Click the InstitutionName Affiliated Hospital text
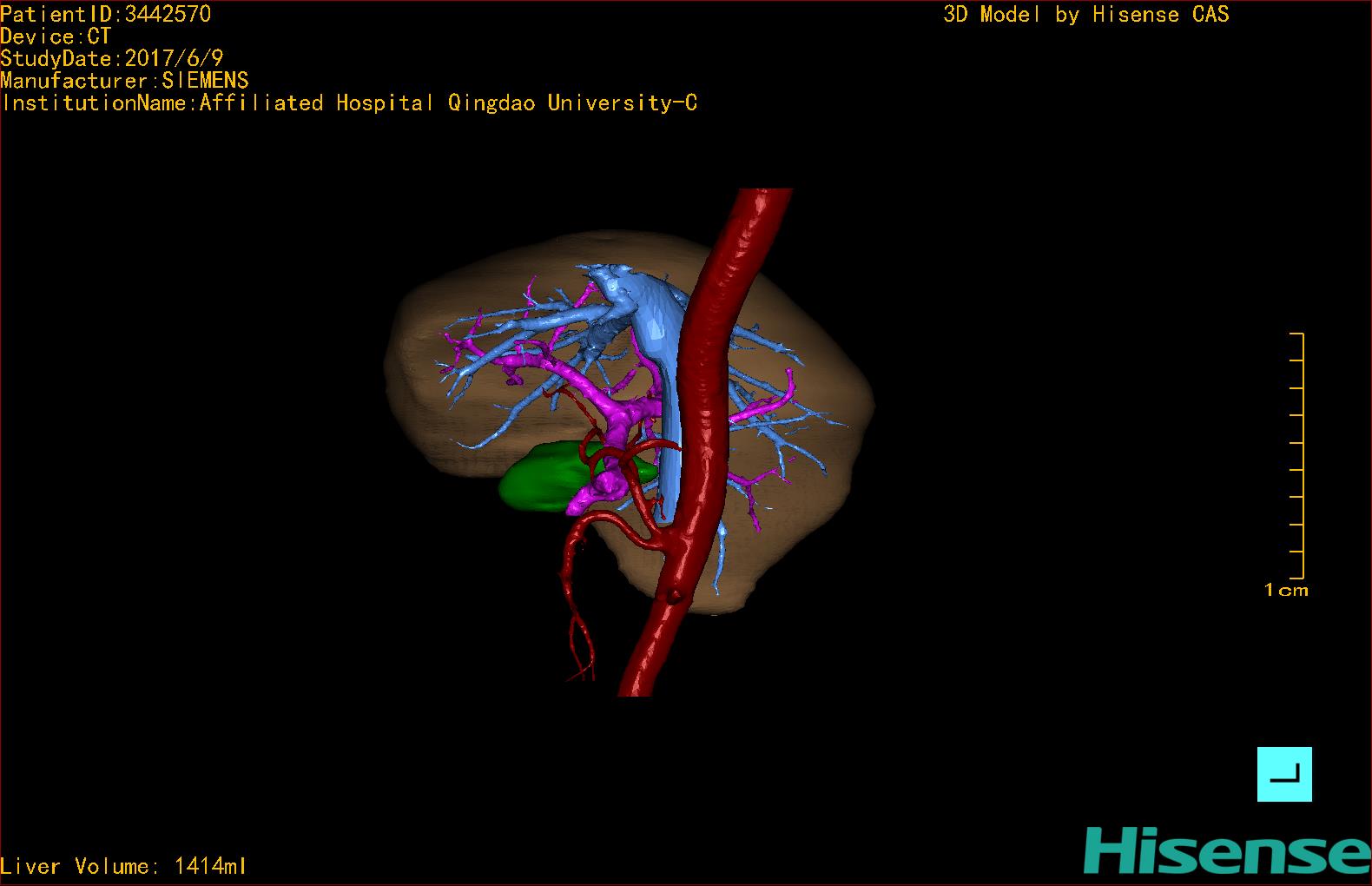The image size is (1372, 886). [x=349, y=102]
